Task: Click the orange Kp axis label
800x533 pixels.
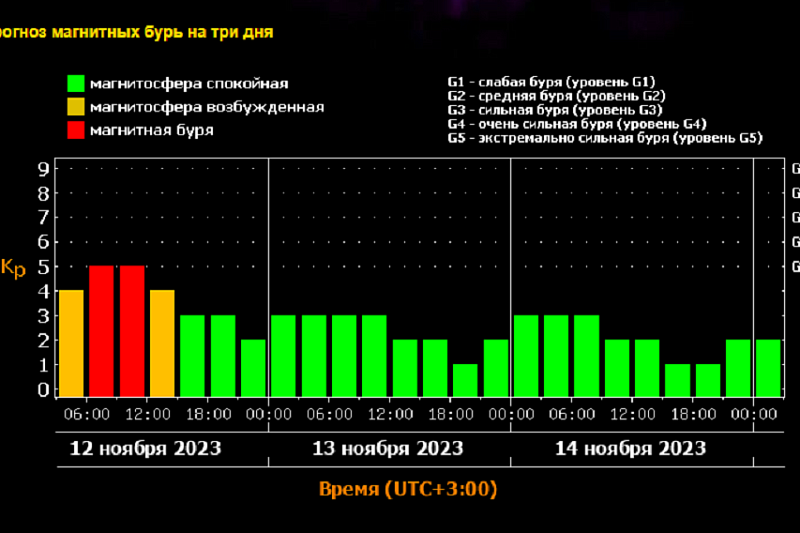Action: click(14, 268)
